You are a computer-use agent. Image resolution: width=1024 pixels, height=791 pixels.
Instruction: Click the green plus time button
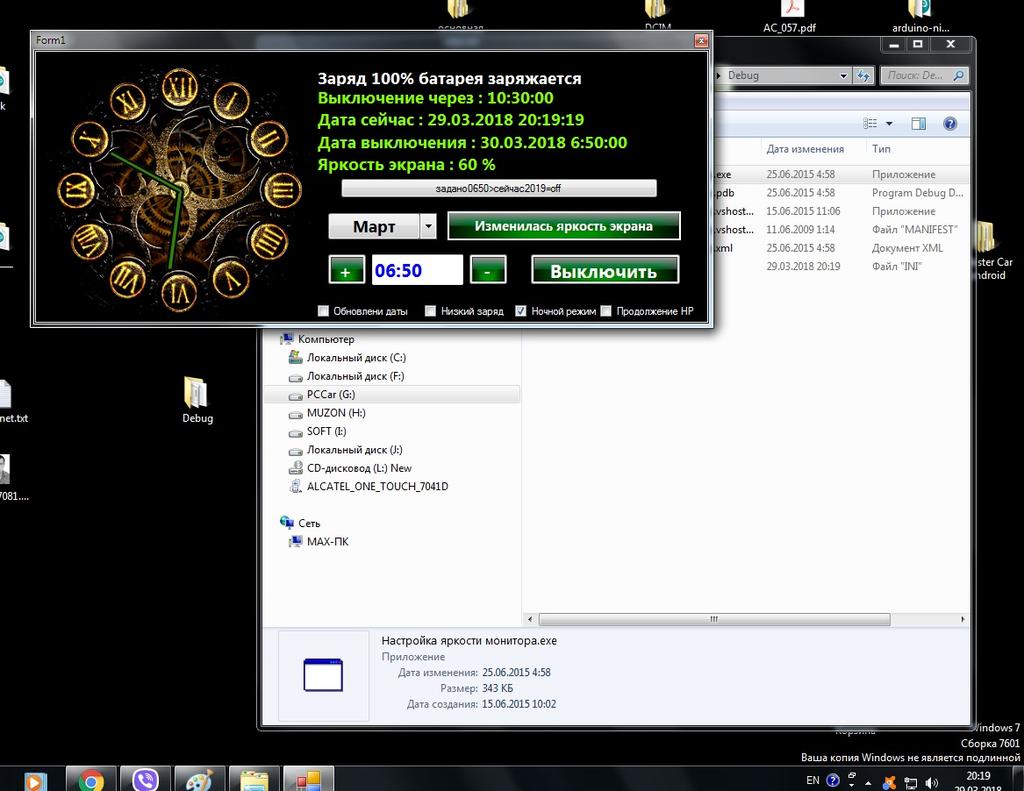coord(346,271)
